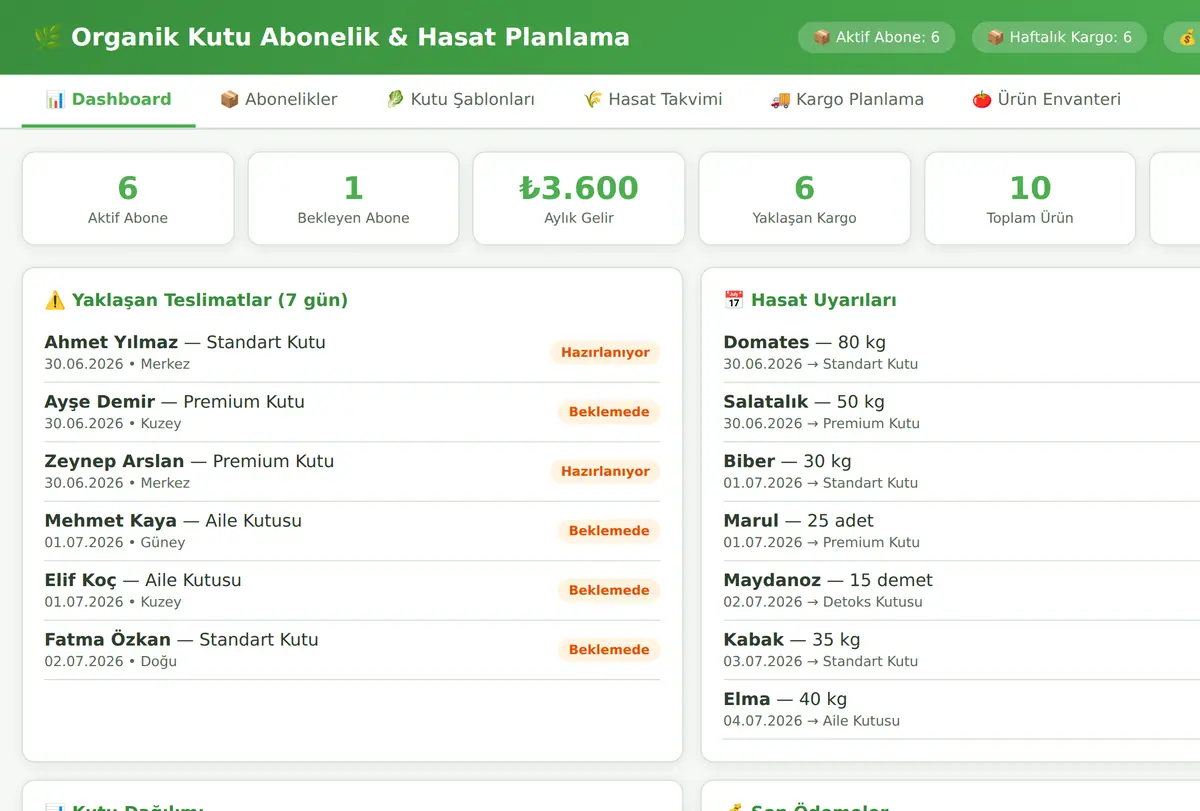Click Hazırlanıyor status for Ahmet Yılmaz
The width and height of the screenshot is (1200, 811).
pos(605,352)
